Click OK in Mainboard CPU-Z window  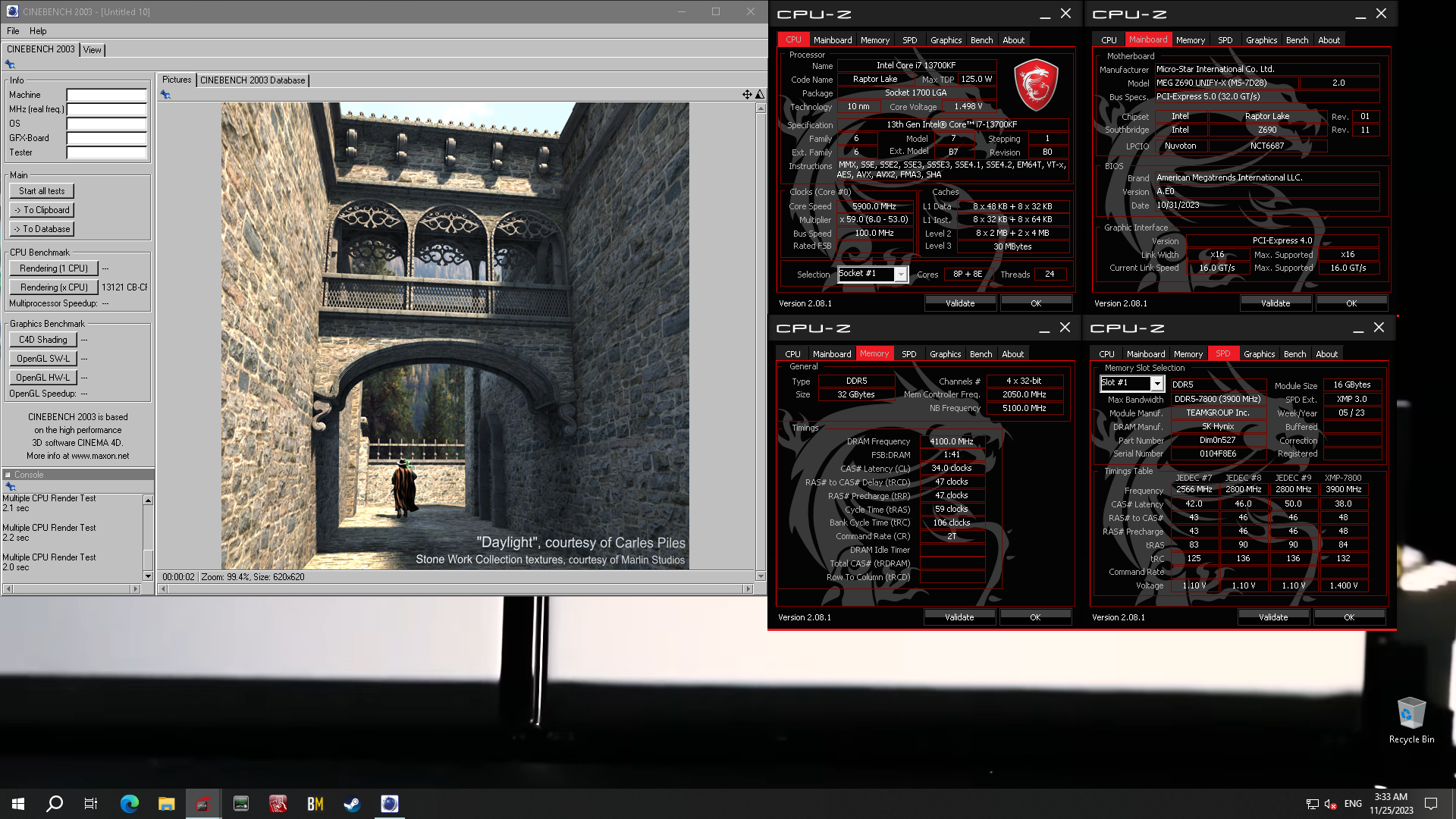pyautogui.click(x=1351, y=303)
